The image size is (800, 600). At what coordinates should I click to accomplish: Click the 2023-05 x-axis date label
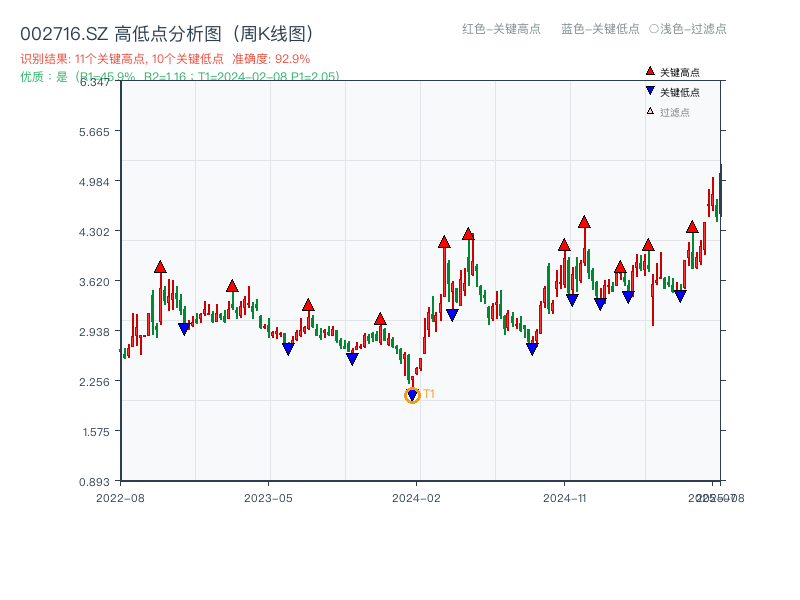click(x=268, y=498)
